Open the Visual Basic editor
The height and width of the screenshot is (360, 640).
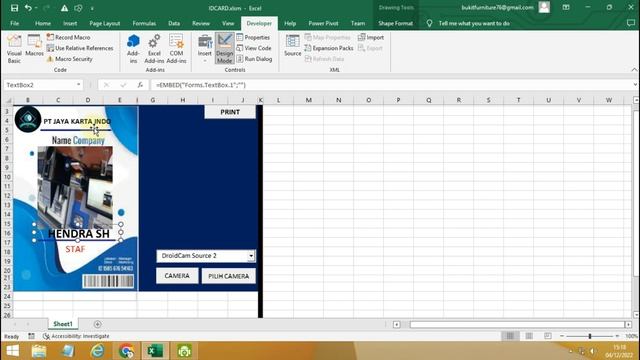click(x=14, y=49)
